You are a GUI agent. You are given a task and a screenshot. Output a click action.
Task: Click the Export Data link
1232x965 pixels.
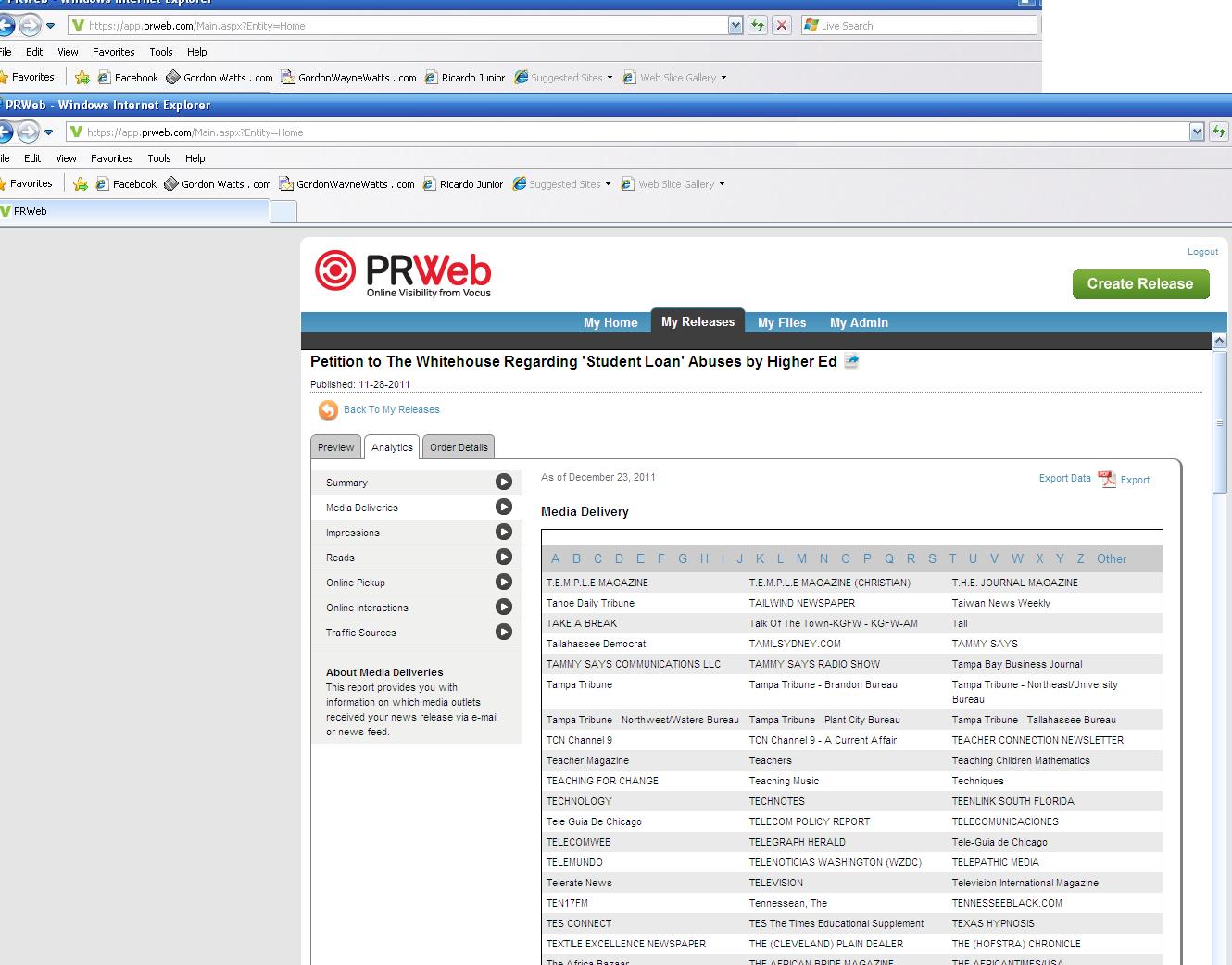pos(1064,479)
